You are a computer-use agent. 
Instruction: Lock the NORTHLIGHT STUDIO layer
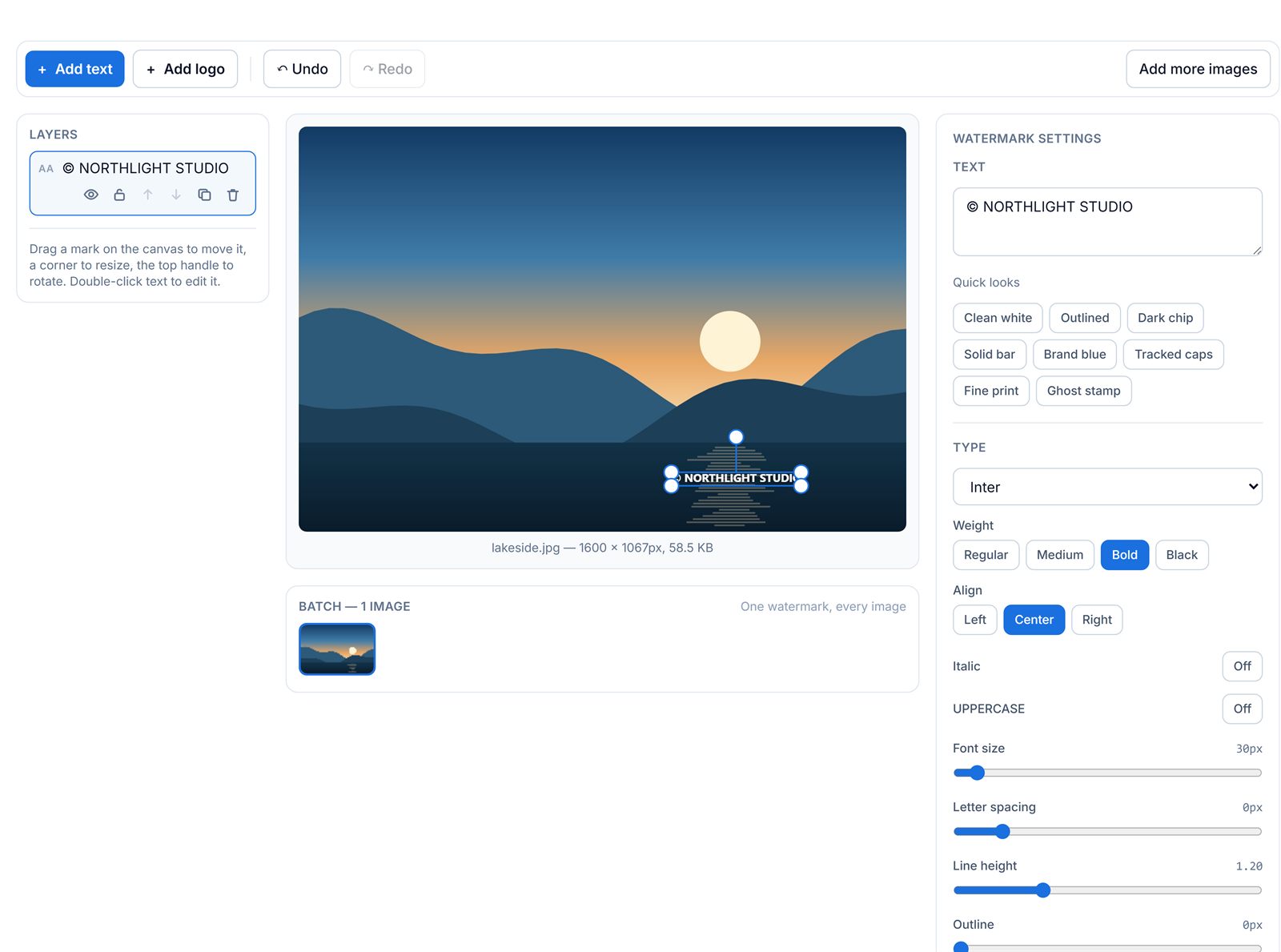pyautogui.click(x=119, y=195)
